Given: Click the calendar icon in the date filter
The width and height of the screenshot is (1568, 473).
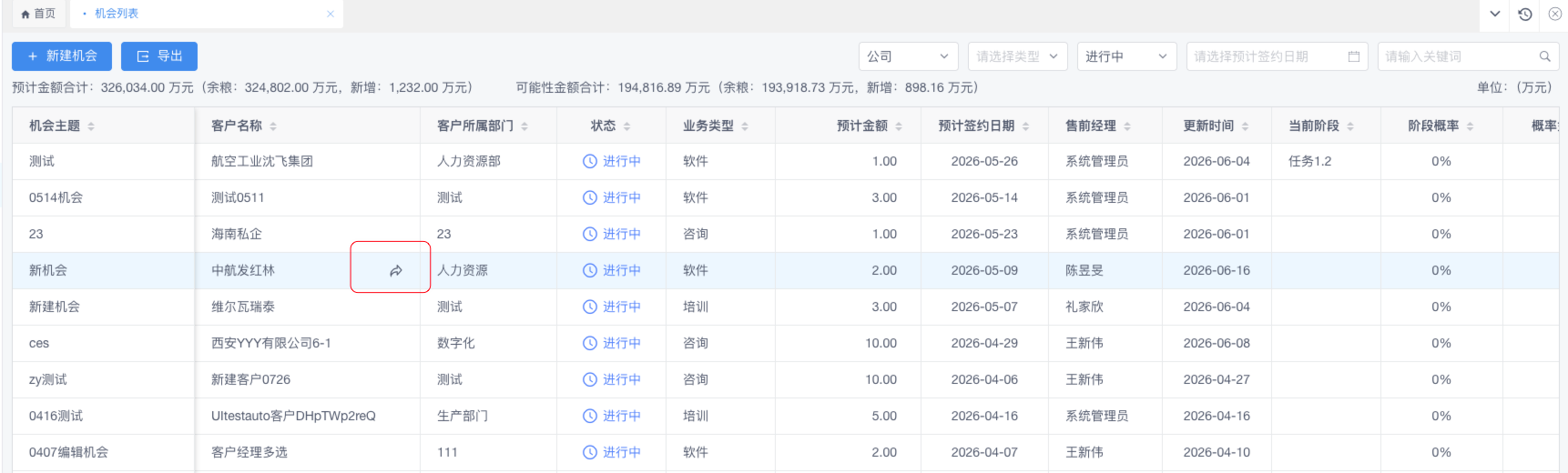Looking at the screenshot, I should 1354,56.
